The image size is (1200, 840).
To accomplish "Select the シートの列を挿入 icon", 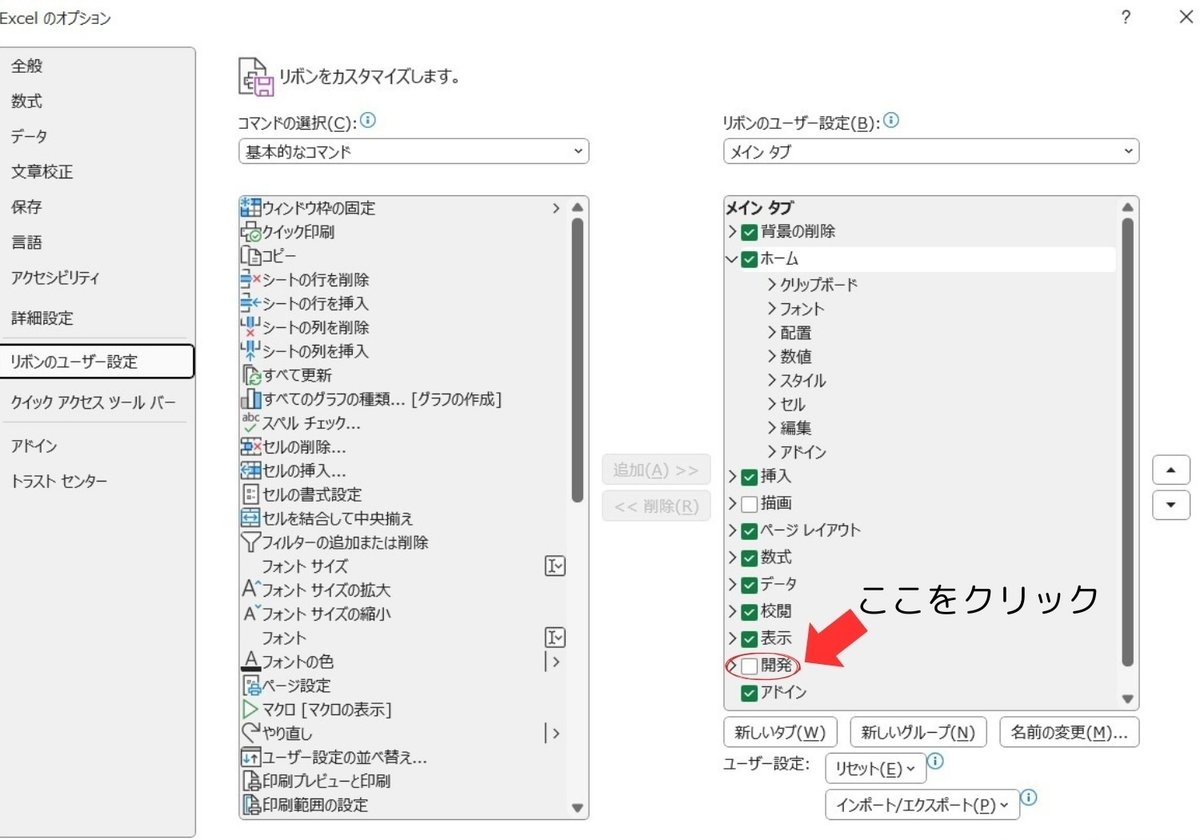I will [x=251, y=351].
